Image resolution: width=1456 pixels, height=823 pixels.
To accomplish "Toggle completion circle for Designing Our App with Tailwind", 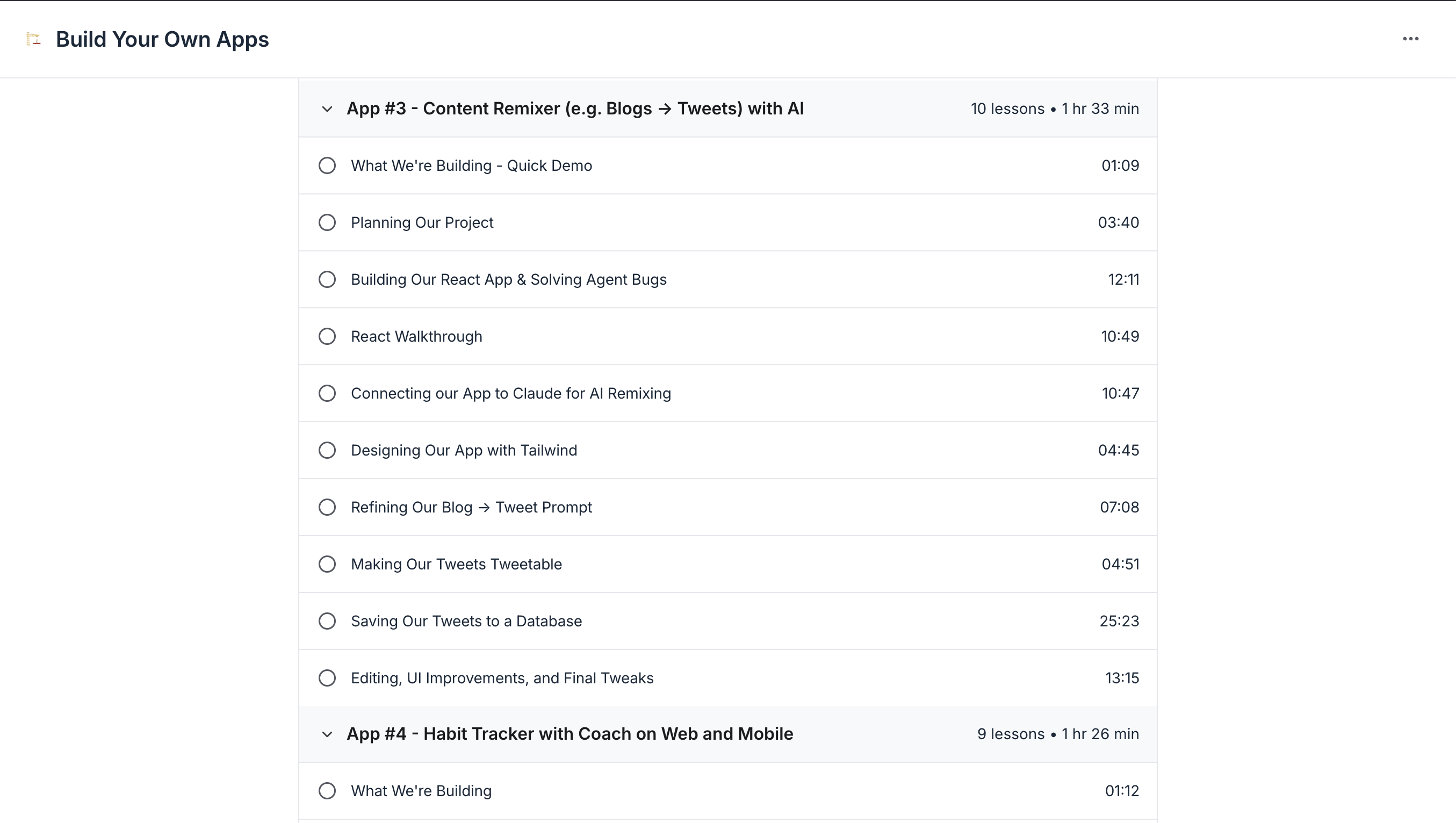I will pyautogui.click(x=327, y=450).
